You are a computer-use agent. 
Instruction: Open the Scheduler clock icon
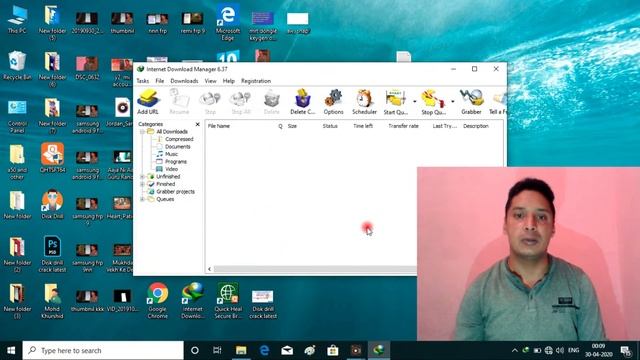(364, 102)
